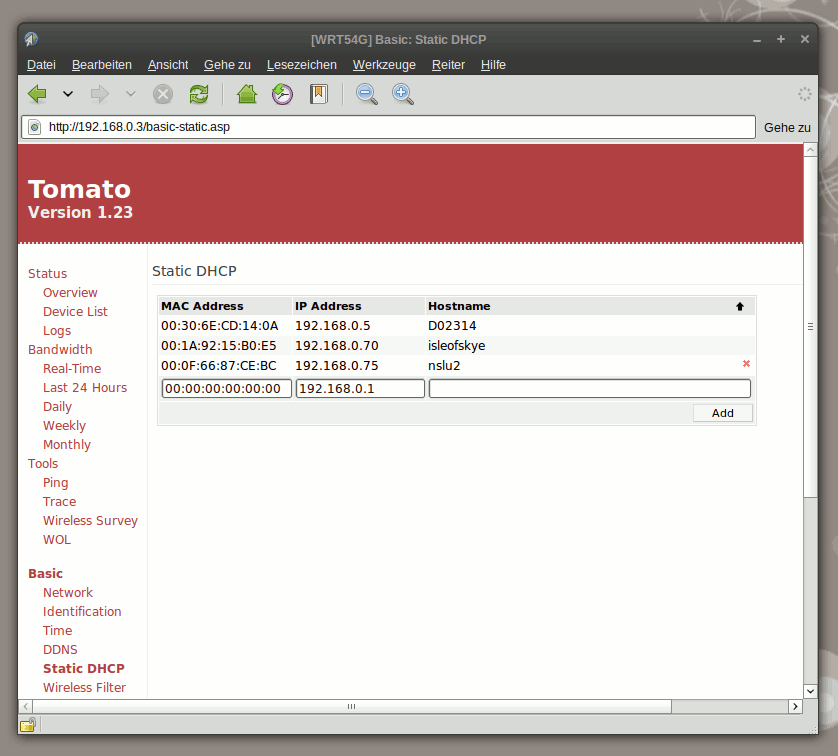Open the Wireless Survey link
This screenshot has height=756, width=838.
click(90, 520)
